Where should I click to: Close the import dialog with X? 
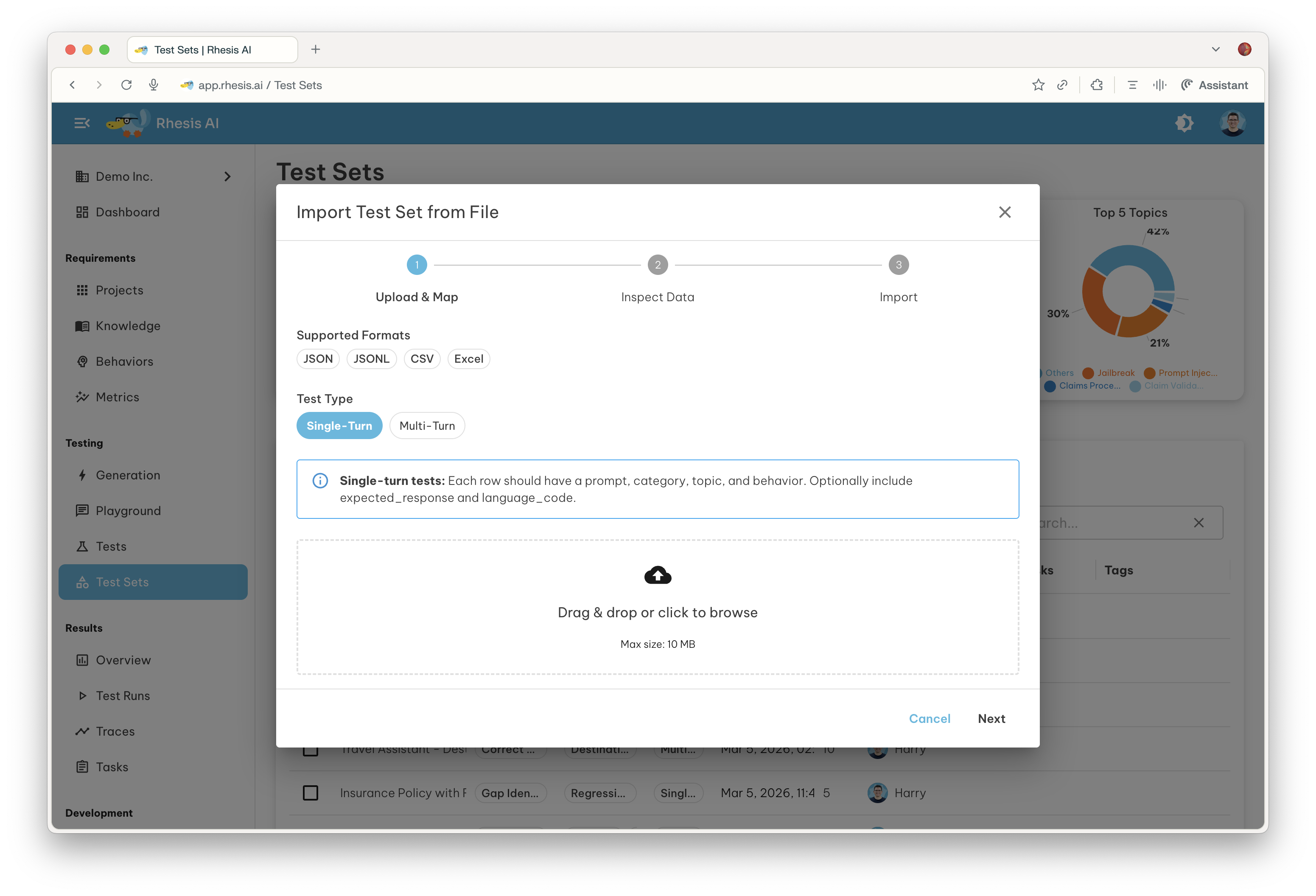click(x=1005, y=212)
